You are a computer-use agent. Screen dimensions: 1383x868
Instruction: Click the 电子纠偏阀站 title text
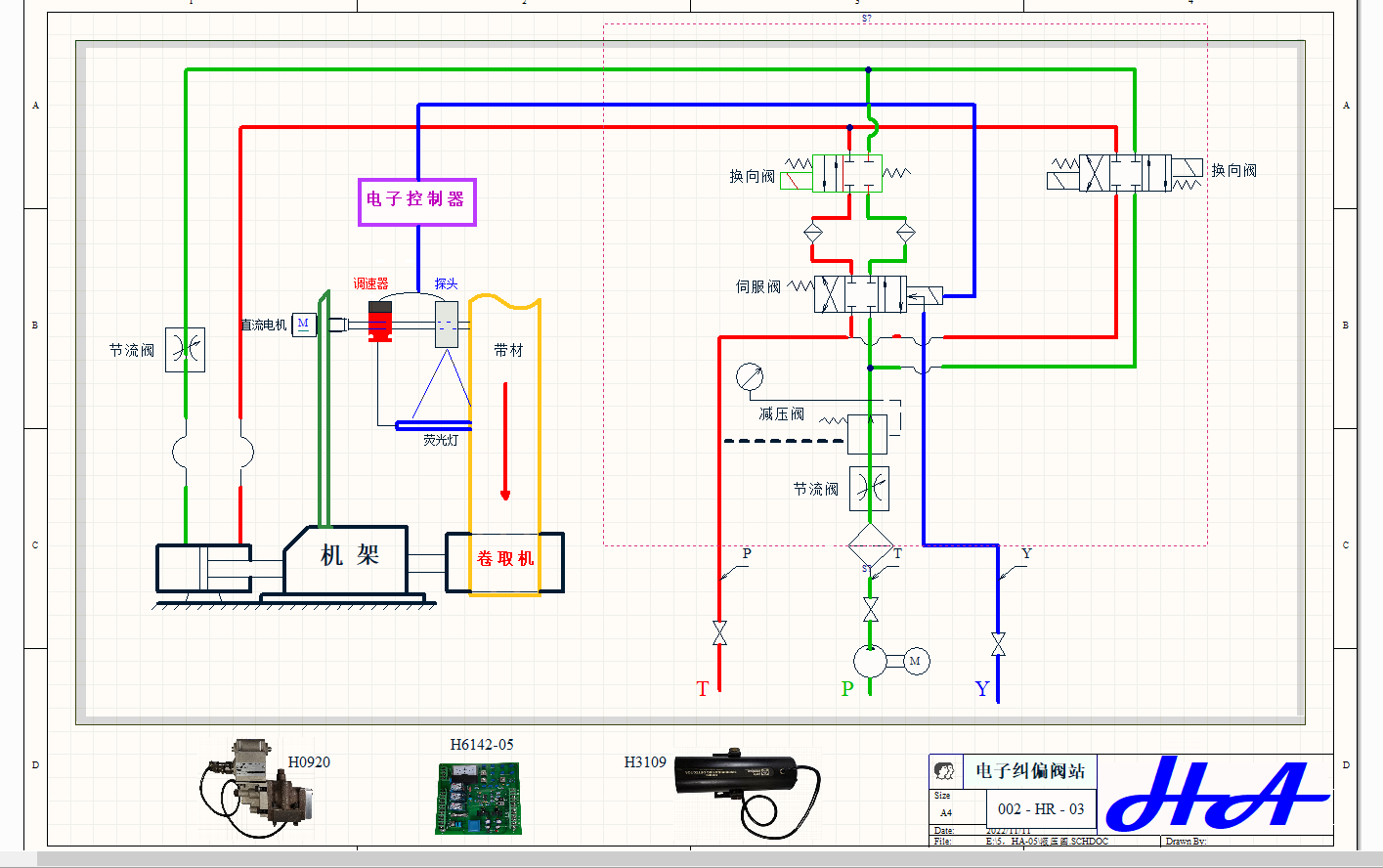(1030, 771)
